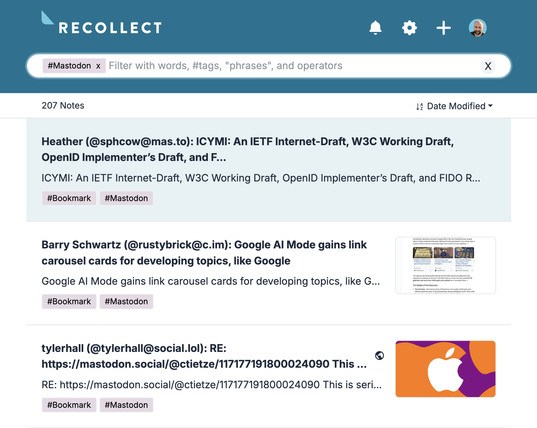Click #Mastodon tag on Barry Schwartz note
The image size is (537, 428).
click(126, 302)
